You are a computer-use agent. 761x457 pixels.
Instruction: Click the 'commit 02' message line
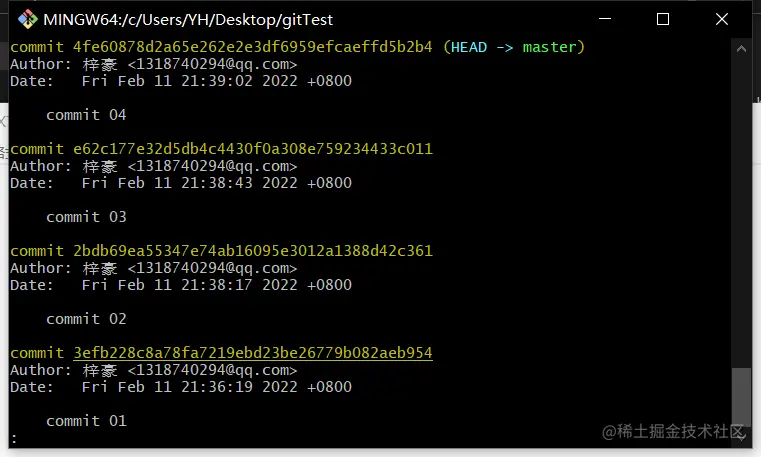(x=86, y=319)
